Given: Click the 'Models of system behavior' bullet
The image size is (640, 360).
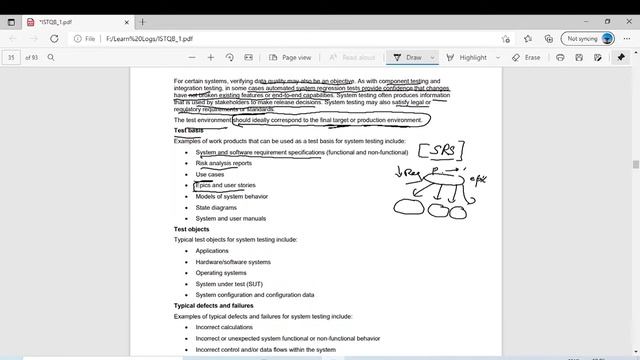Looking at the screenshot, I should pyautogui.click(x=231, y=197).
